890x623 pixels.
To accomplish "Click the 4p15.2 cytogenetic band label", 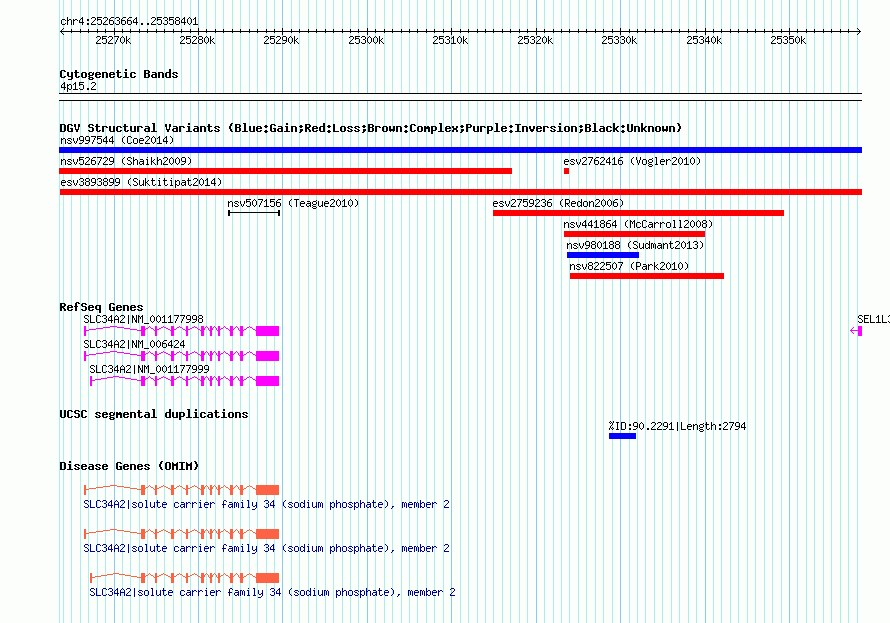I will [x=78, y=86].
